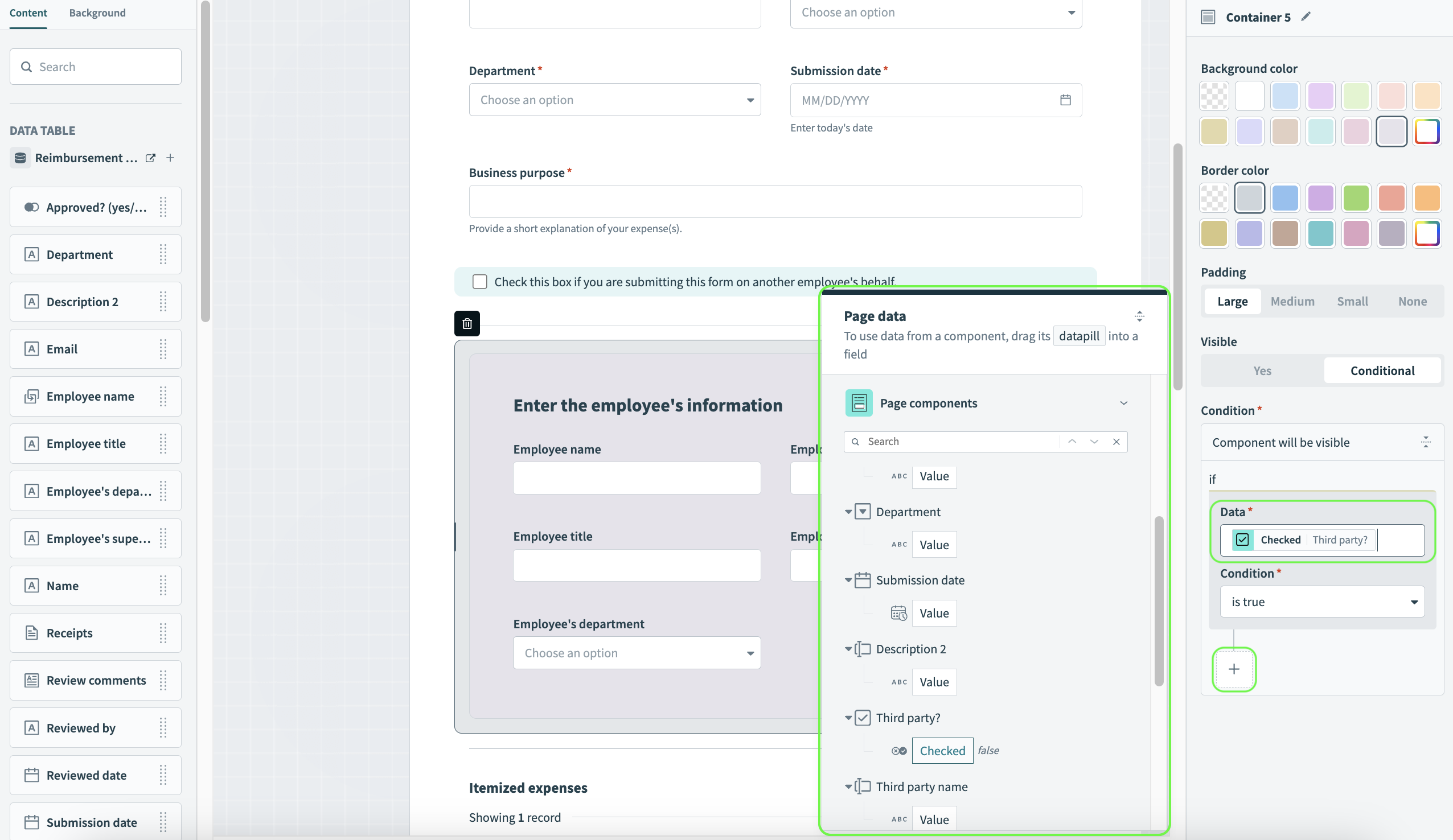Screen dimensions: 1453x840
Task: Open the Submission date calendar picker icon
Action: pyautogui.click(x=1065, y=100)
